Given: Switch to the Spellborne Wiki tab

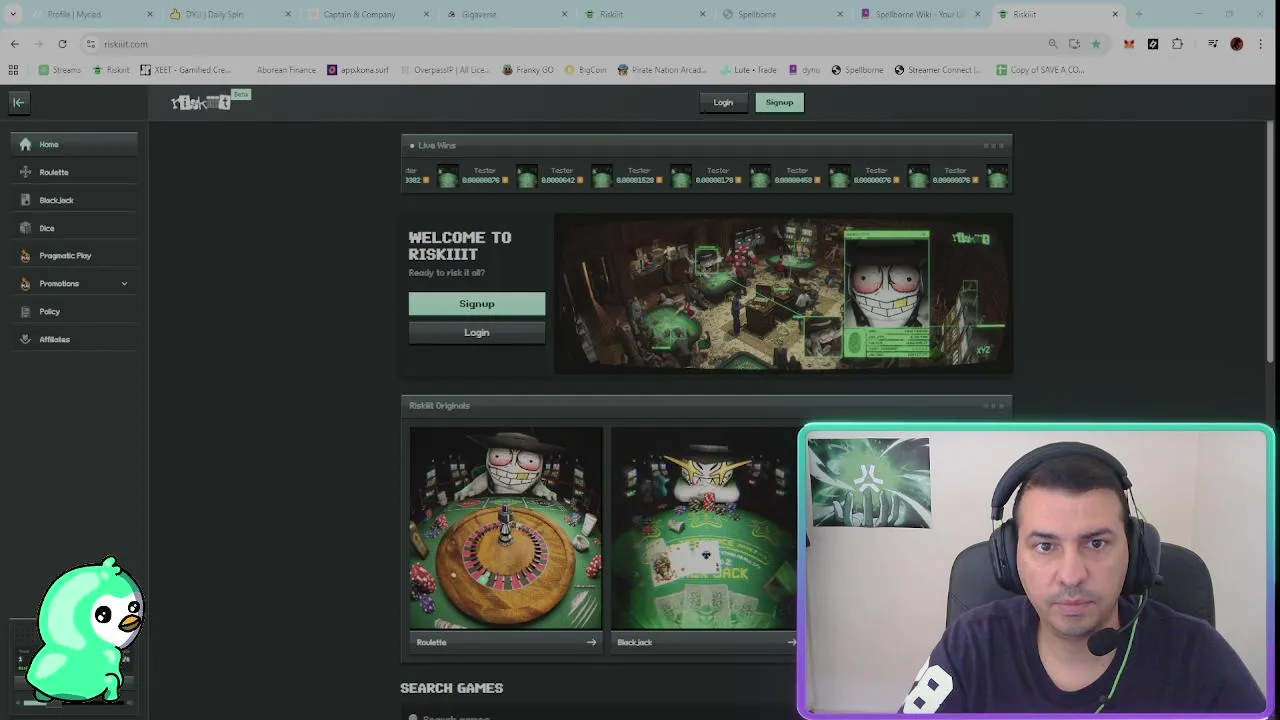Looking at the screenshot, I should 917,14.
